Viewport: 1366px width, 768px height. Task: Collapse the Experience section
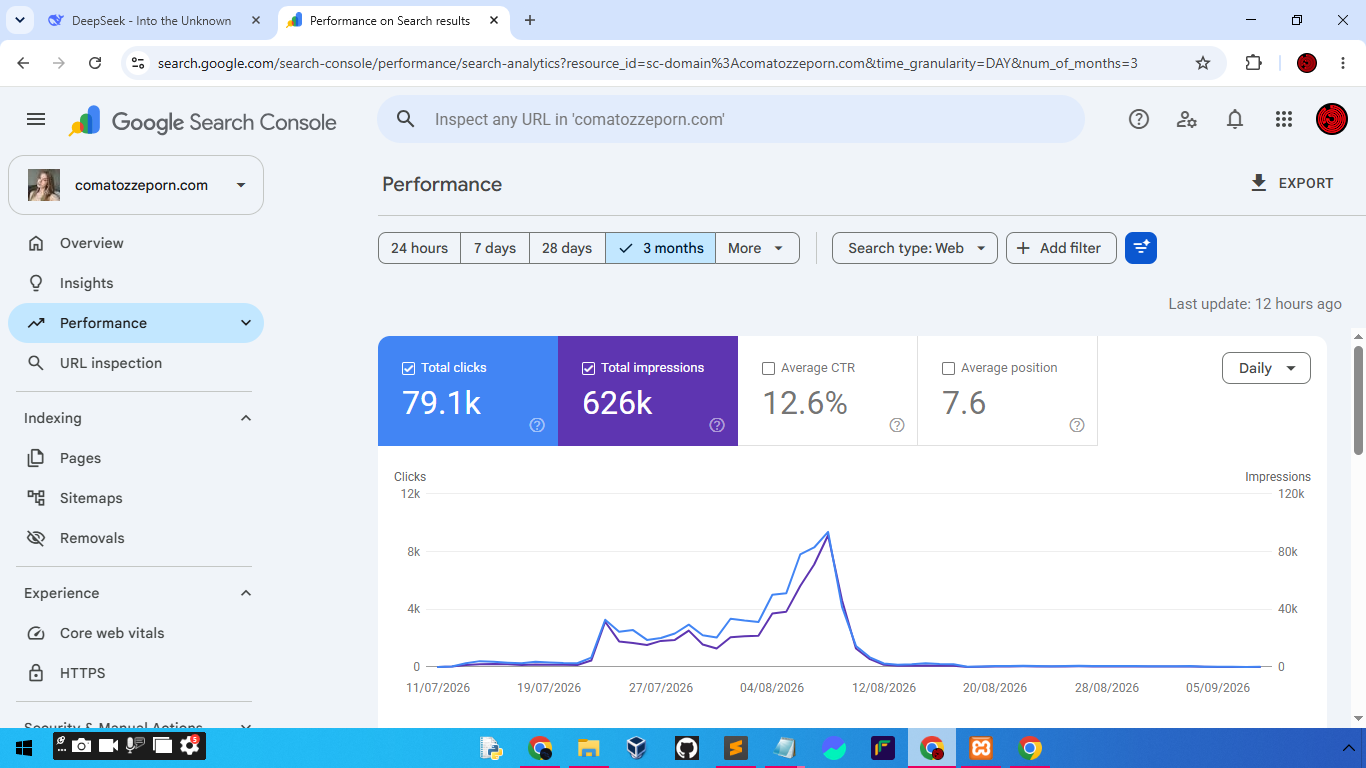tap(246, 593)
